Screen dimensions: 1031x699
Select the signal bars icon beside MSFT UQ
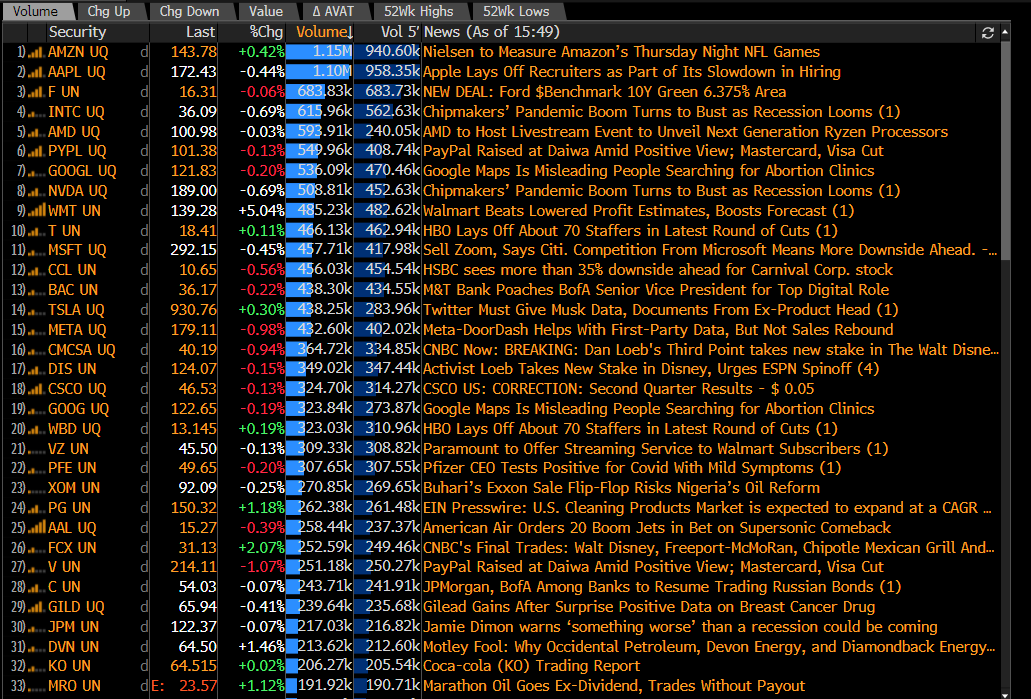pos(36,251)
